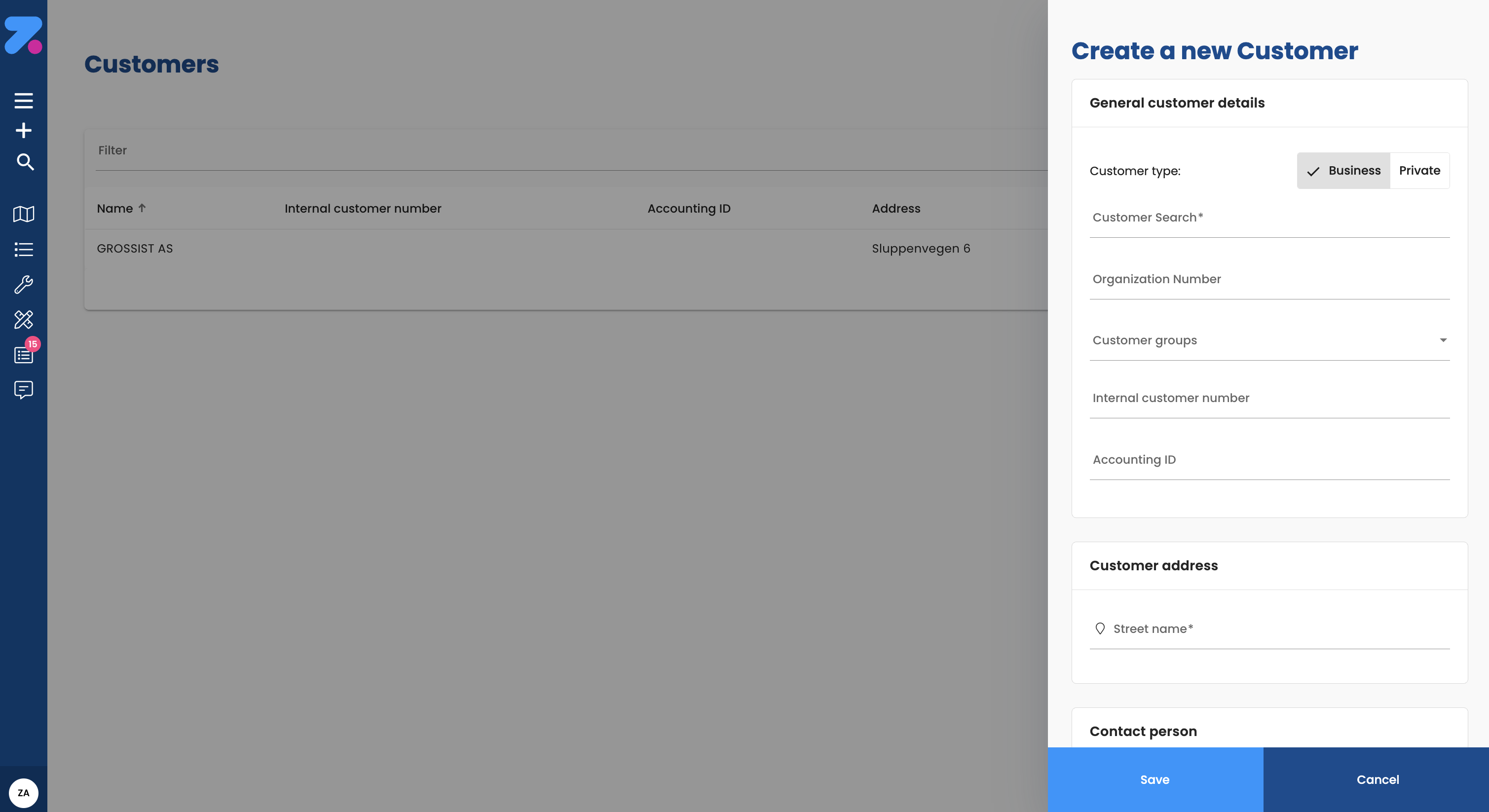Viewport: 1489px width, 812px height.
Task: Expand the Customer groups dropdown
Action: click(1443, 340)
